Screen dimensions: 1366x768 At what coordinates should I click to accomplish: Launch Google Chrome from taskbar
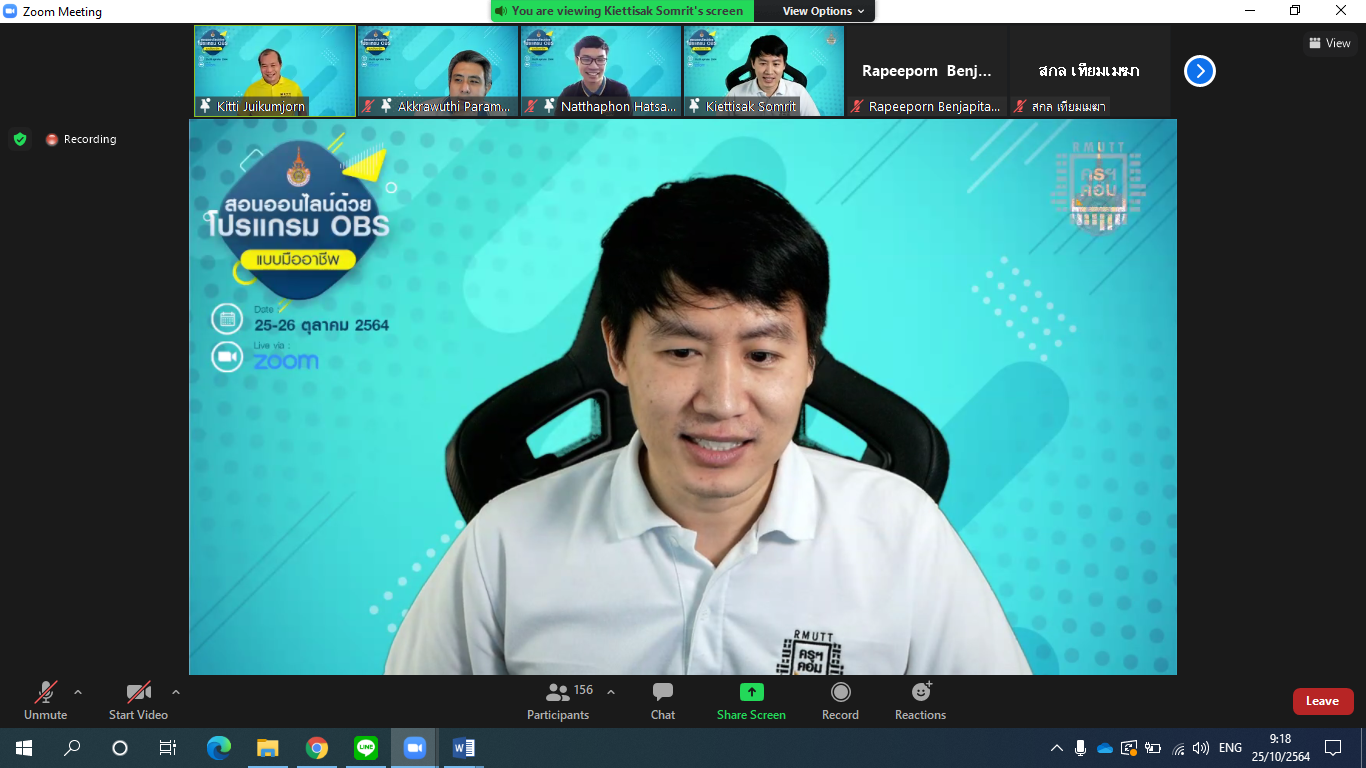[x=317, y=748]
